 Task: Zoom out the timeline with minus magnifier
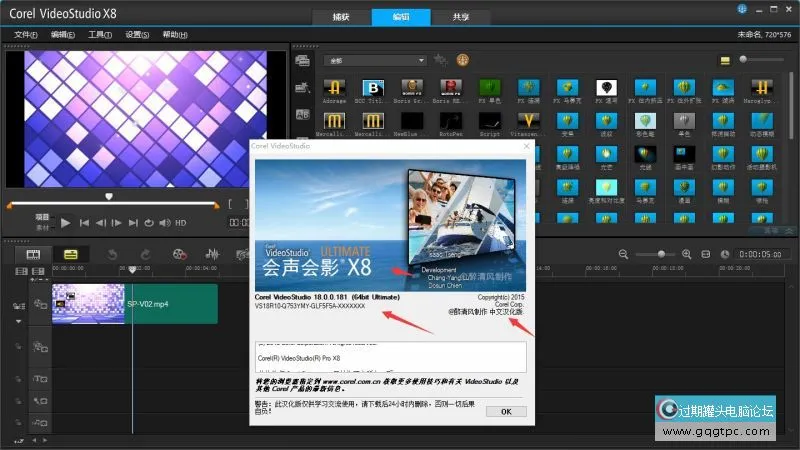(623, 254)
